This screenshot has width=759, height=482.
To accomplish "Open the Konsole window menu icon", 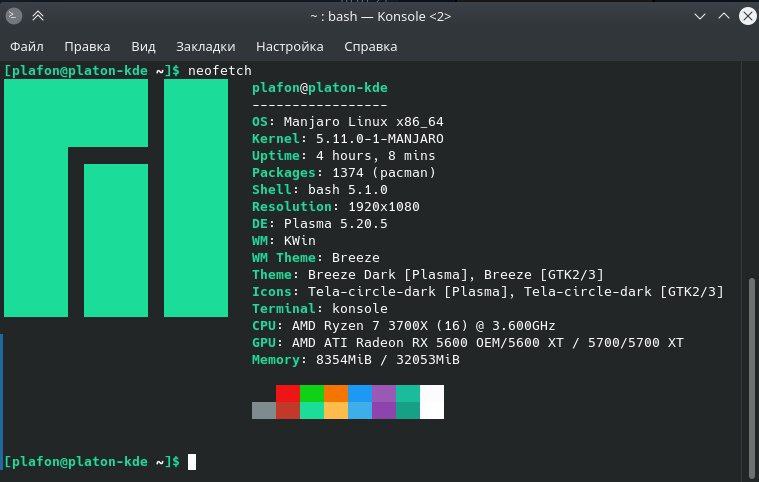I will pos(14,16).
